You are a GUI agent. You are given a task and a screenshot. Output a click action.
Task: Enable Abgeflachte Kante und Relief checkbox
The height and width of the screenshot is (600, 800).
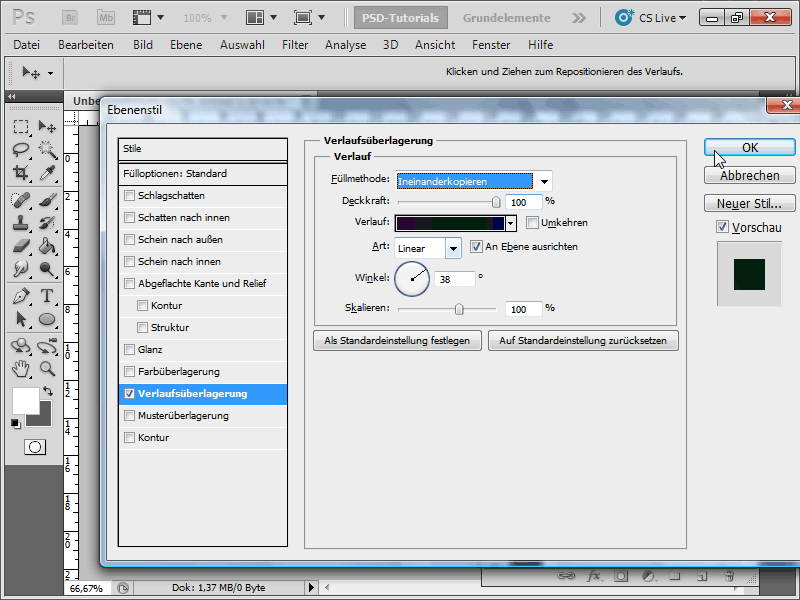tap(130, 283)
